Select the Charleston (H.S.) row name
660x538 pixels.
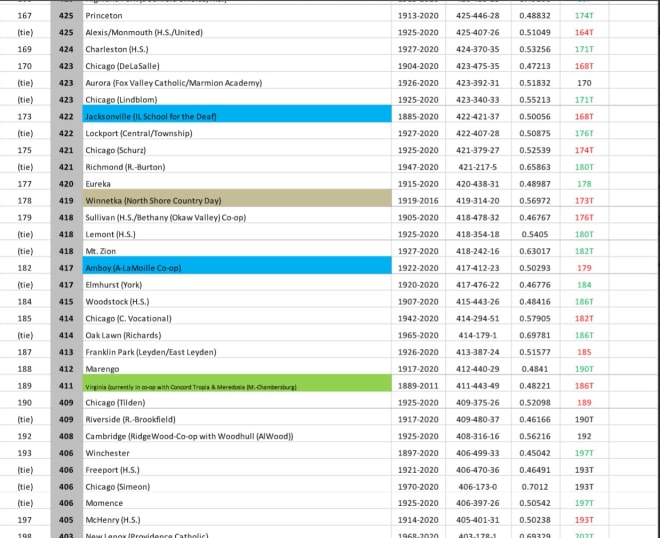coord(237,49)
